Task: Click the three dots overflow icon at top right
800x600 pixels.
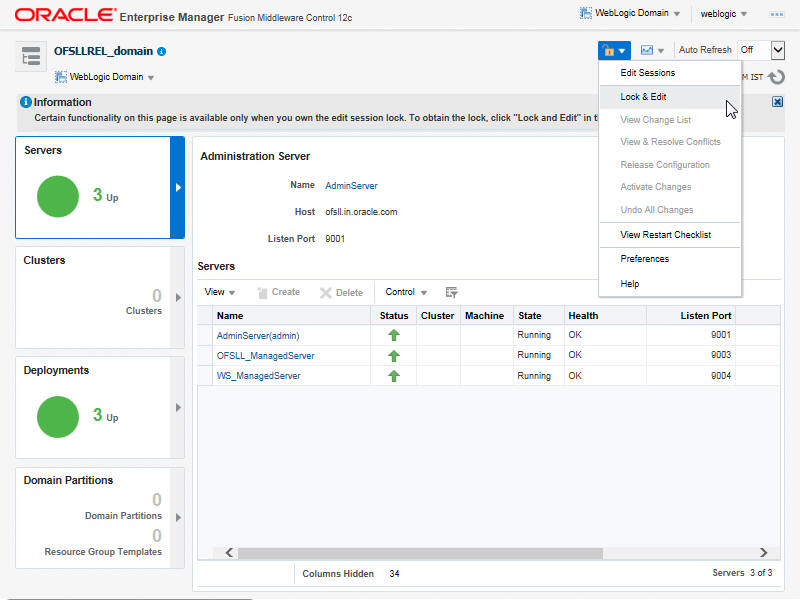Action: (x=777, y=14)
